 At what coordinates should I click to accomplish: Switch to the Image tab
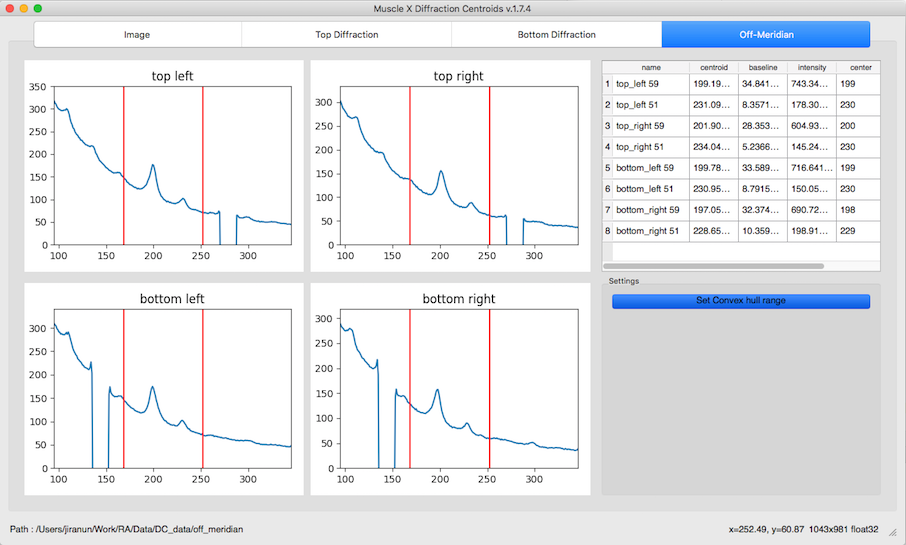[138, 35]
